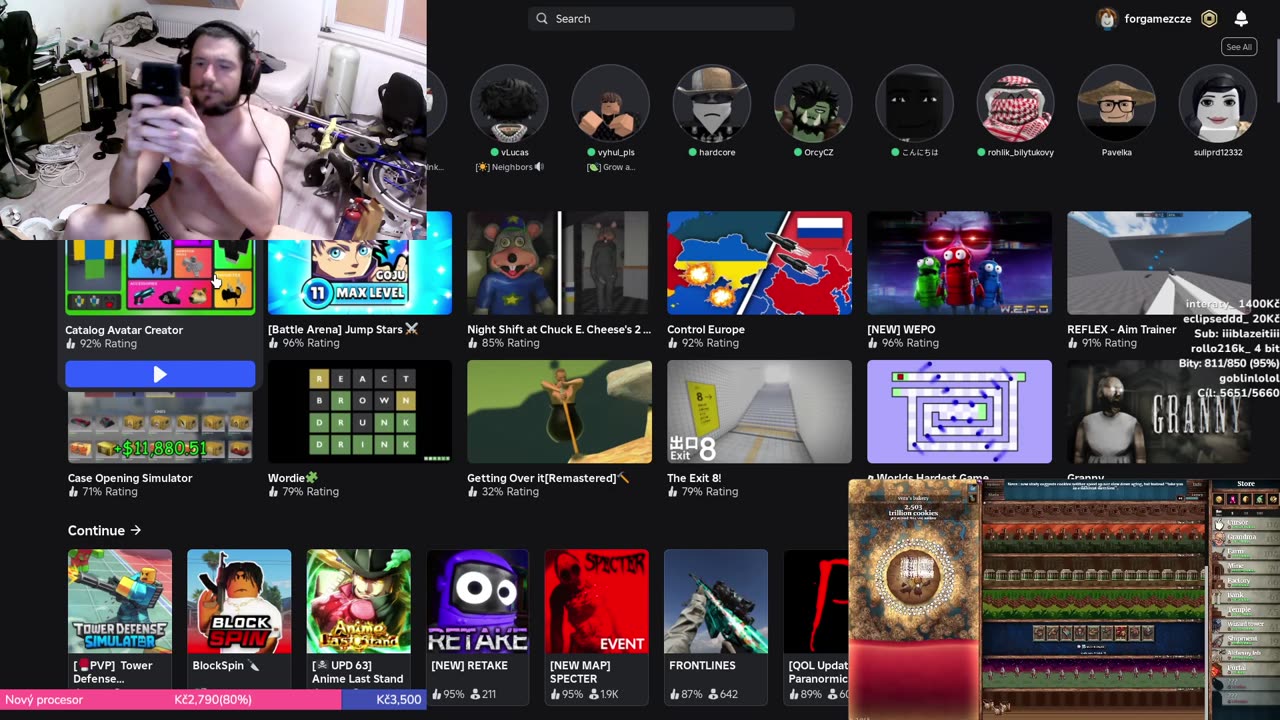The height and width of the screenshot is (720, 1280).
Task: Open Anime Last Stand tile
Action: tap(358, 601)
